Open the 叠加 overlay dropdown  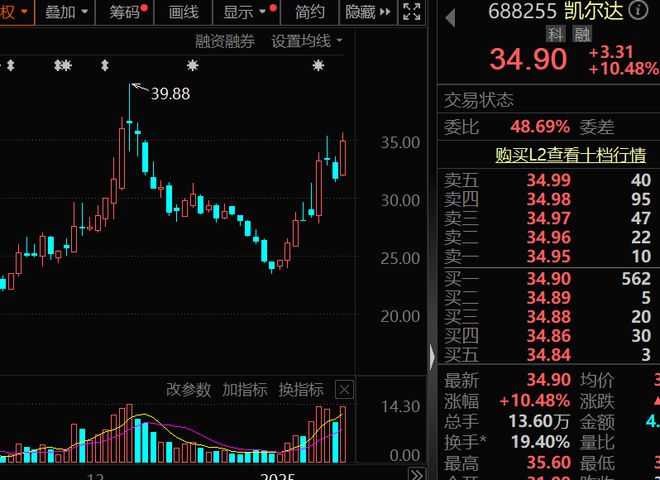pyautogui.click(x=66, y=12)
